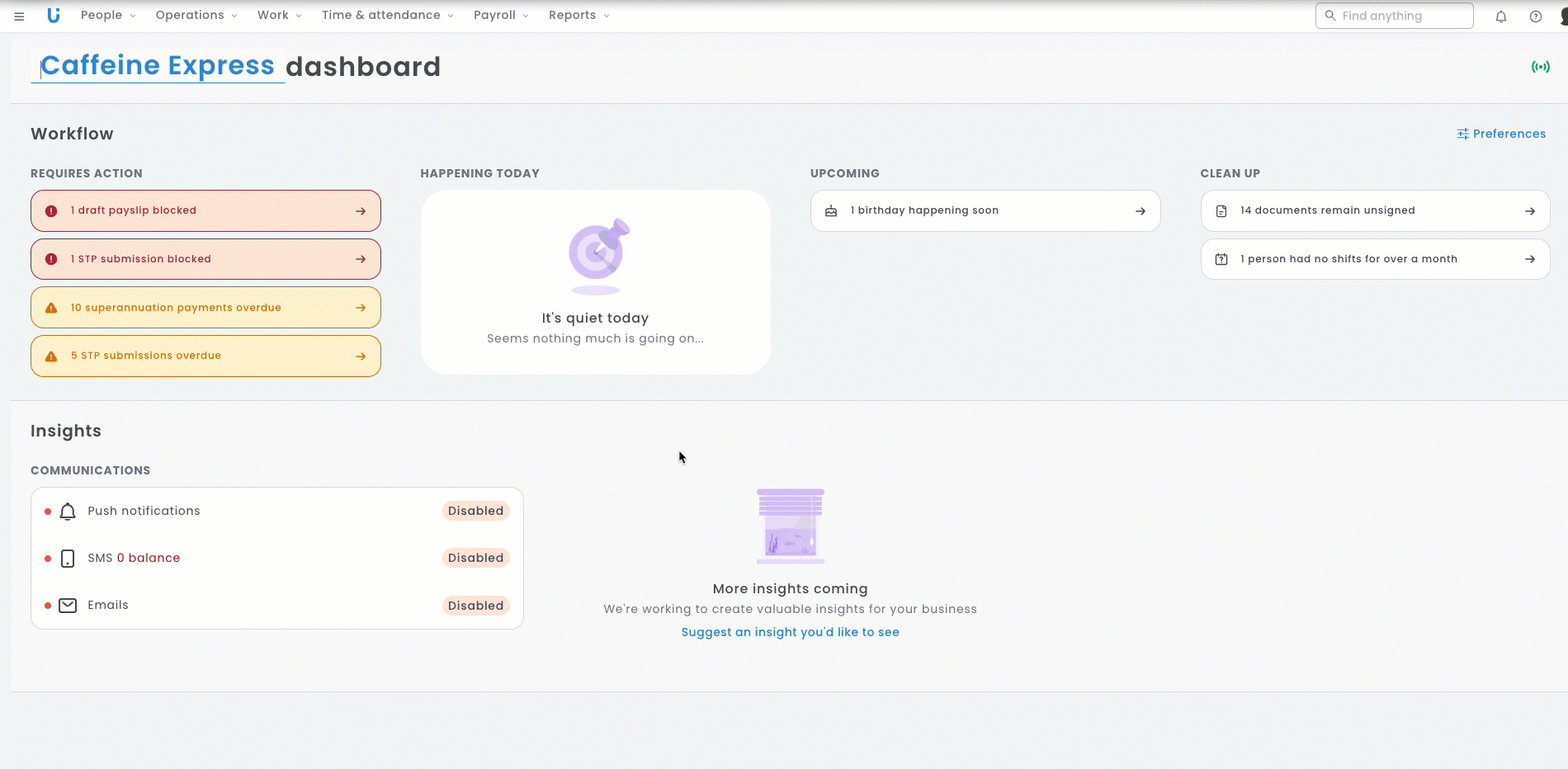Screen dimensions: 1568x769
Task: Click the Emails Disabled status badge
Action: click(475, 606)
